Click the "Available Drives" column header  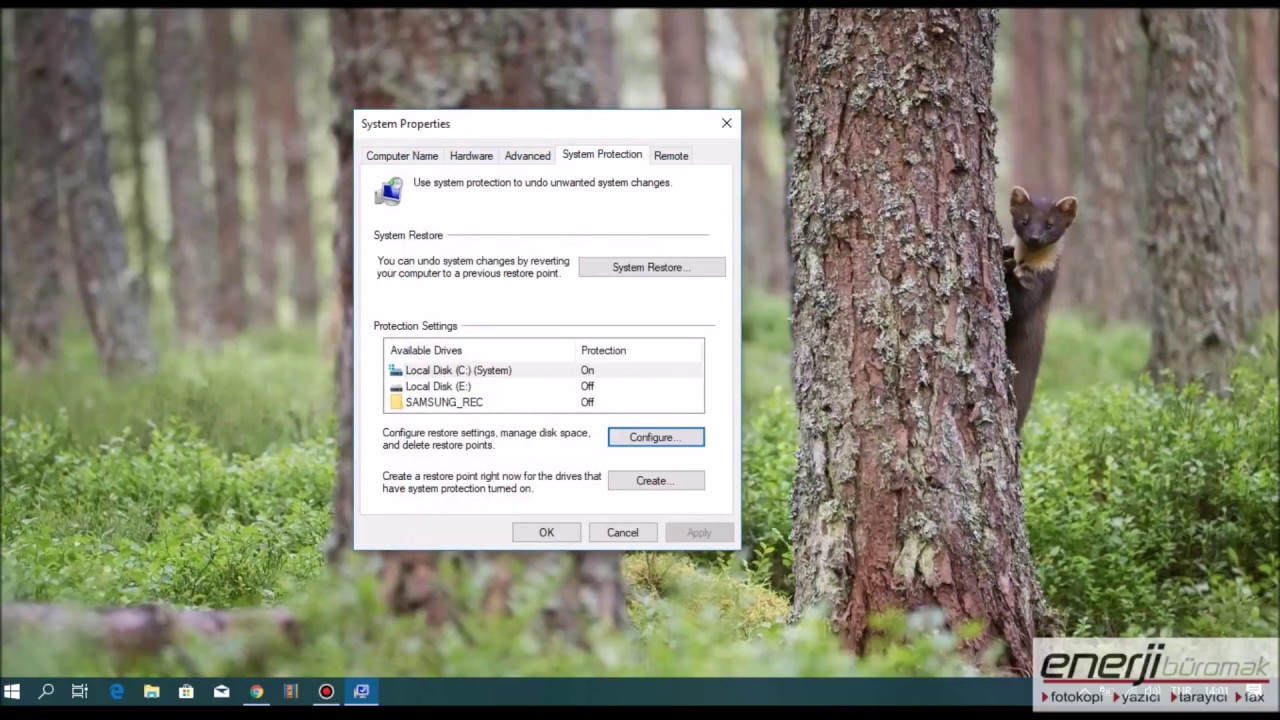[x=426, y=351]
